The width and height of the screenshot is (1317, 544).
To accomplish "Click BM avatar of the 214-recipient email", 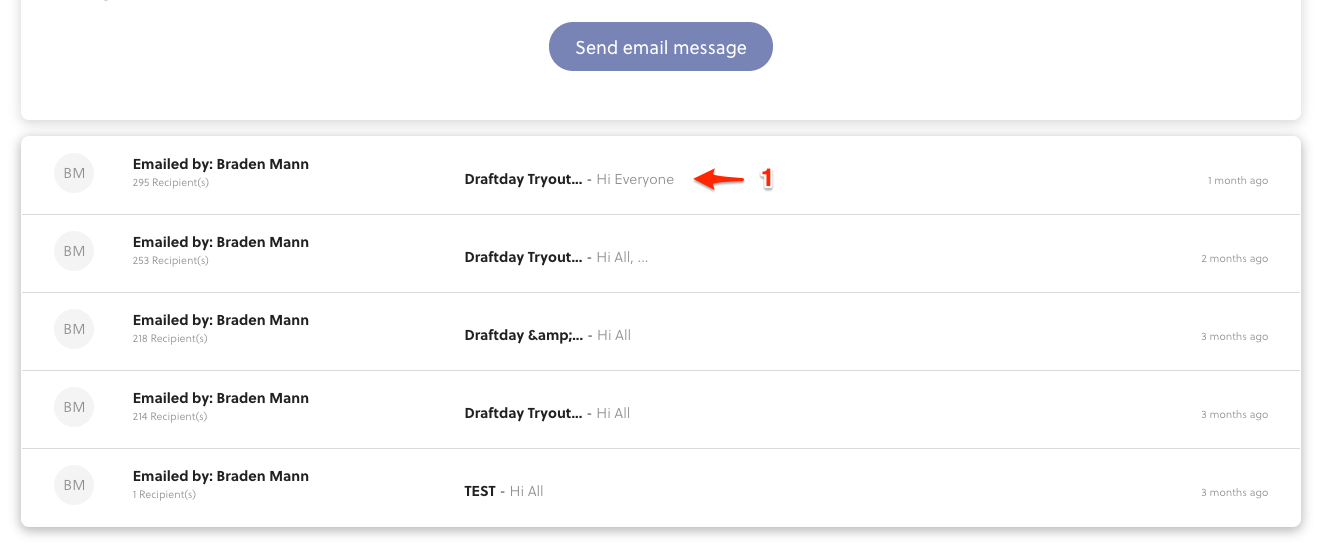I will coord(74,407).
